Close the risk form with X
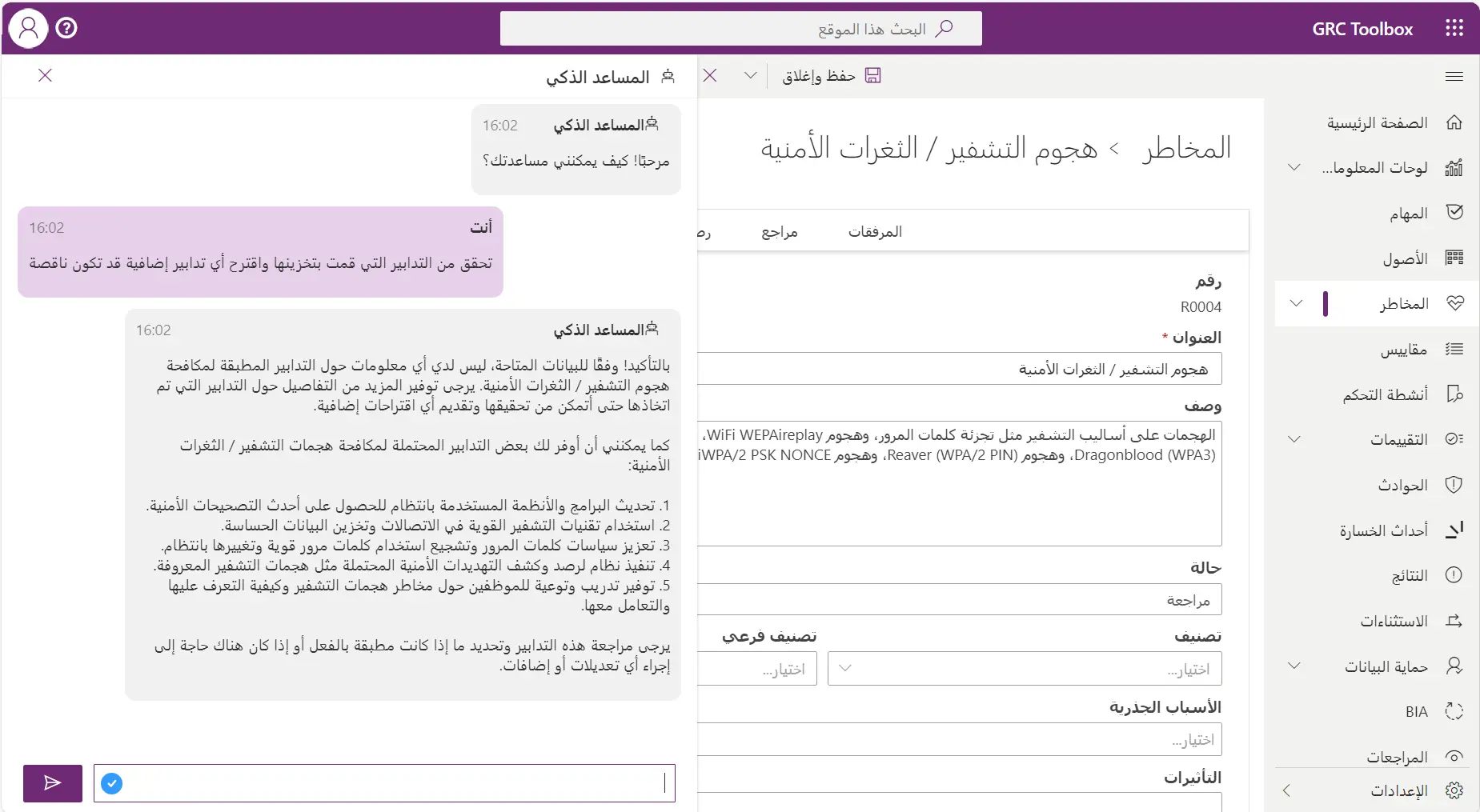The height and width of the screenshot is (812, 1480). coord(710,75)
